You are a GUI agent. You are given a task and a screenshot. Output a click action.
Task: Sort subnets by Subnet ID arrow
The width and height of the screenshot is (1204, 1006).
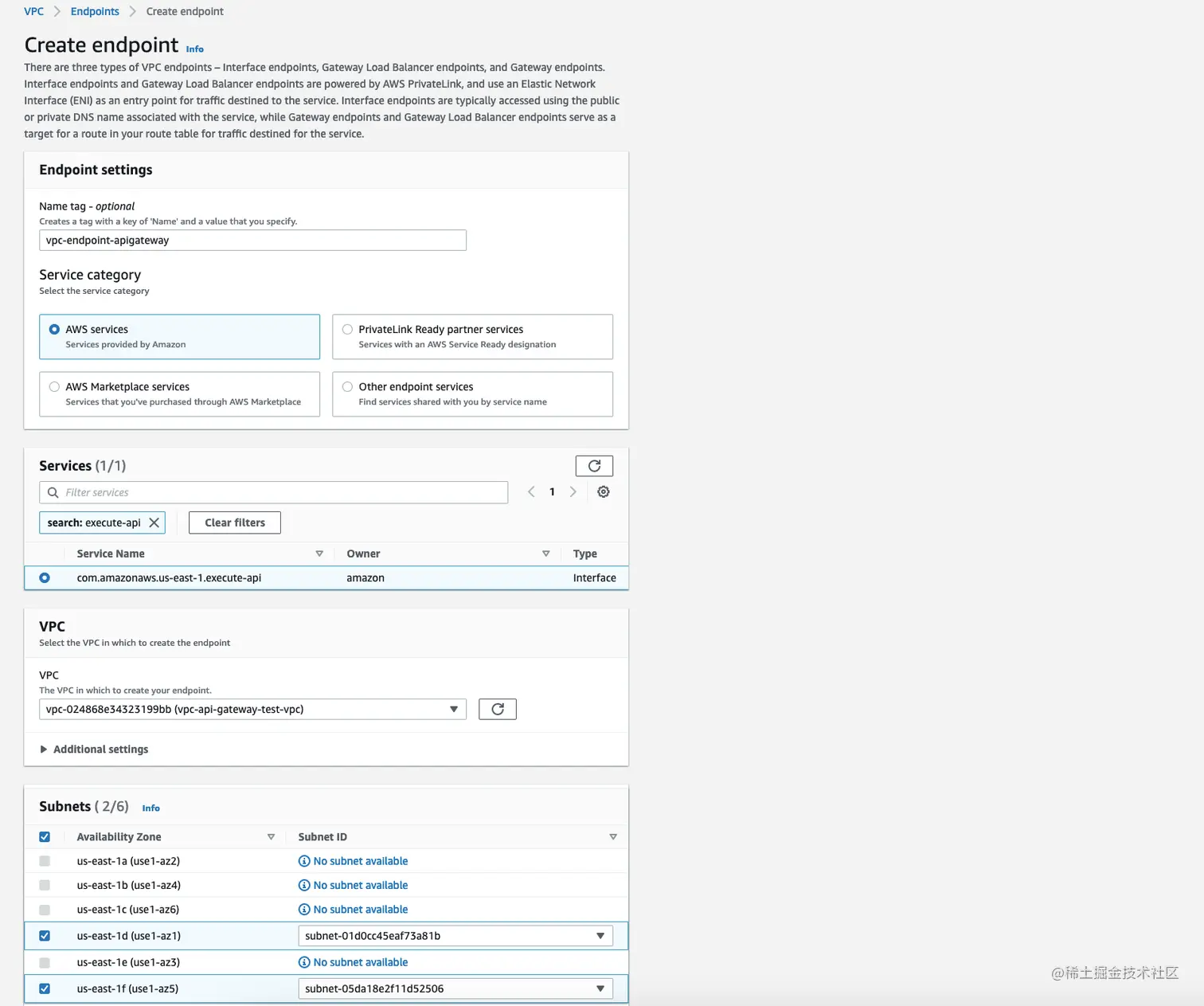pos(613,837)
